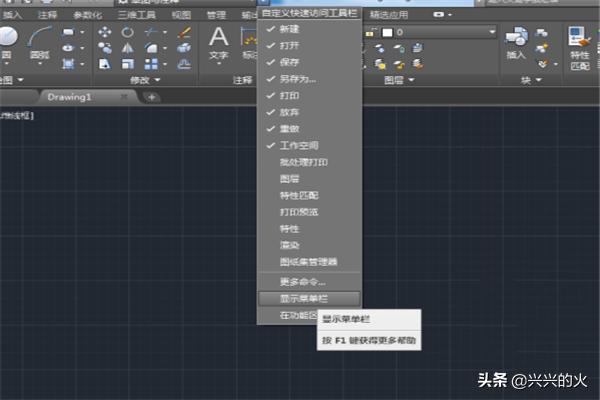Click new drawing tab plus button
This screenshot has width=600, height=400.
(151, 97)
